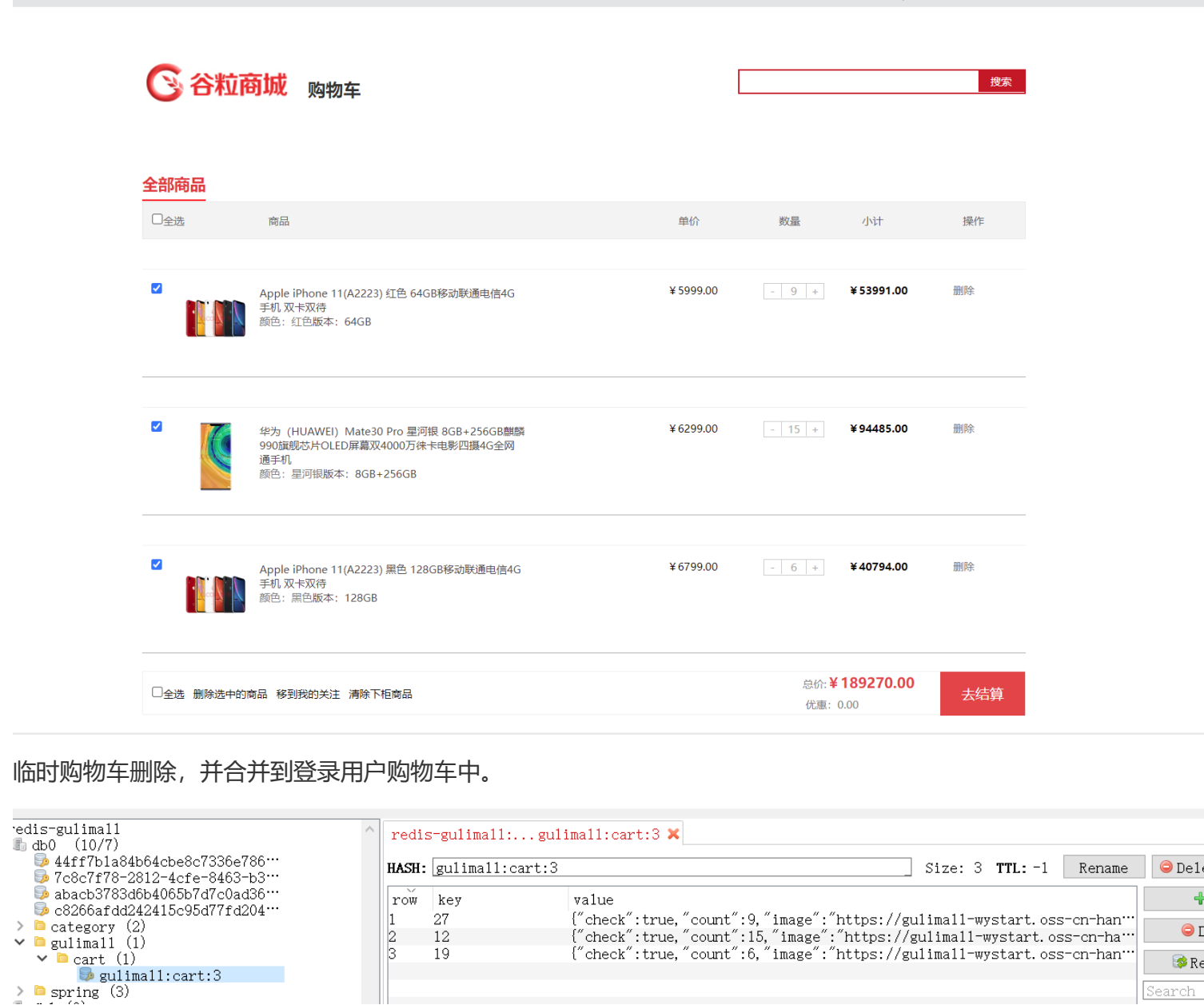Viewport: 1204px width, 1005px height.
Task: Click the hash table Search field
Action: 1174,991
